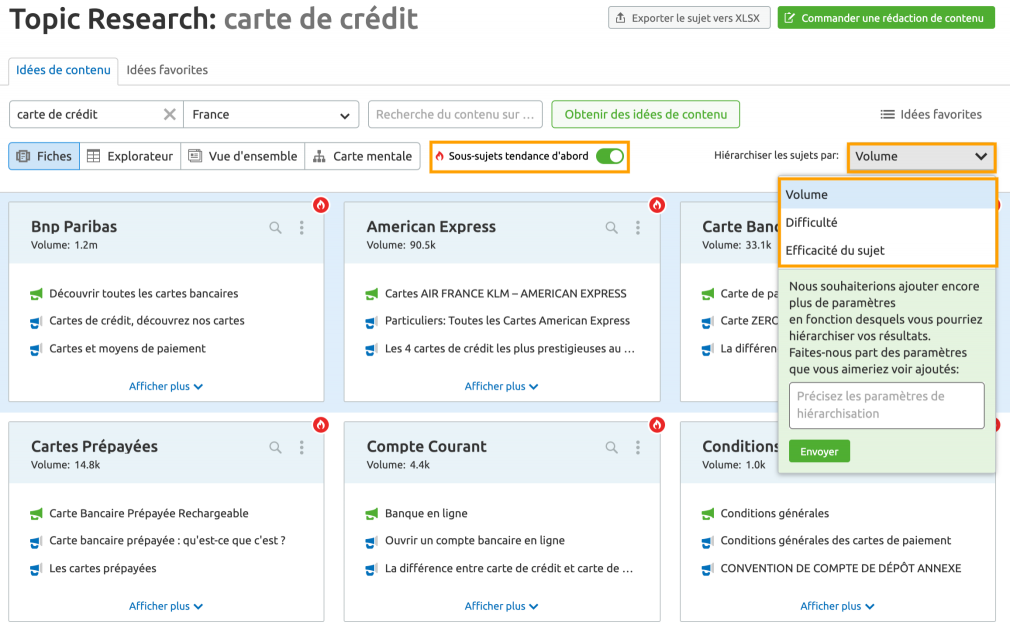Click search icon on Compte Courant card

point(611,447)
